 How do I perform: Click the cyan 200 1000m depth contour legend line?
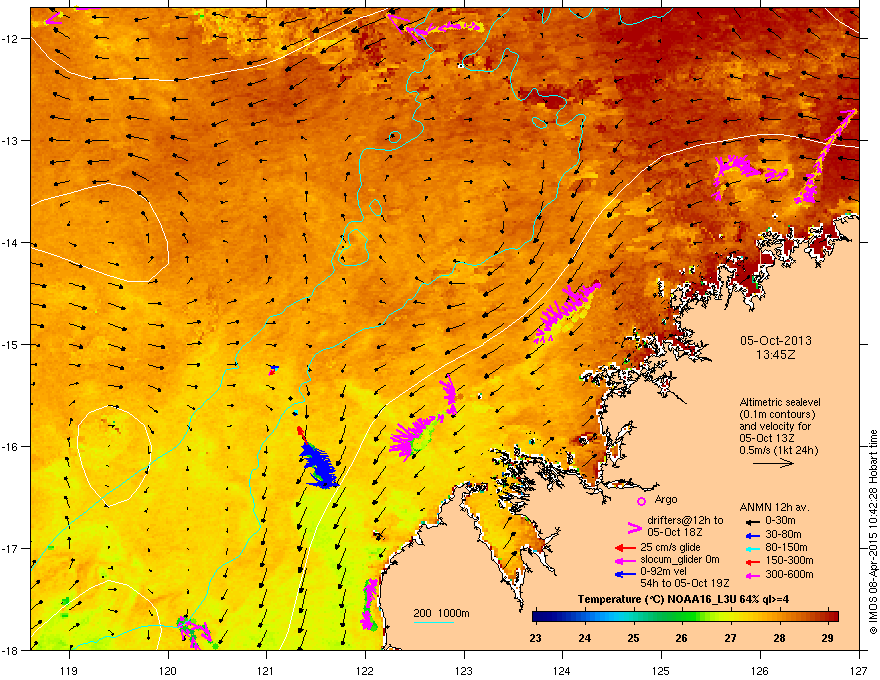[x=433, y=622]
